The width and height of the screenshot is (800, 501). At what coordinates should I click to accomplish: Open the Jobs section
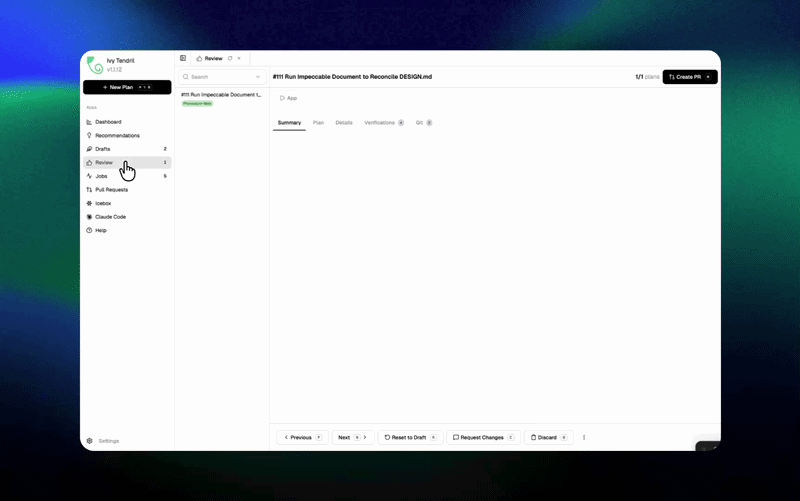(127, 176)
